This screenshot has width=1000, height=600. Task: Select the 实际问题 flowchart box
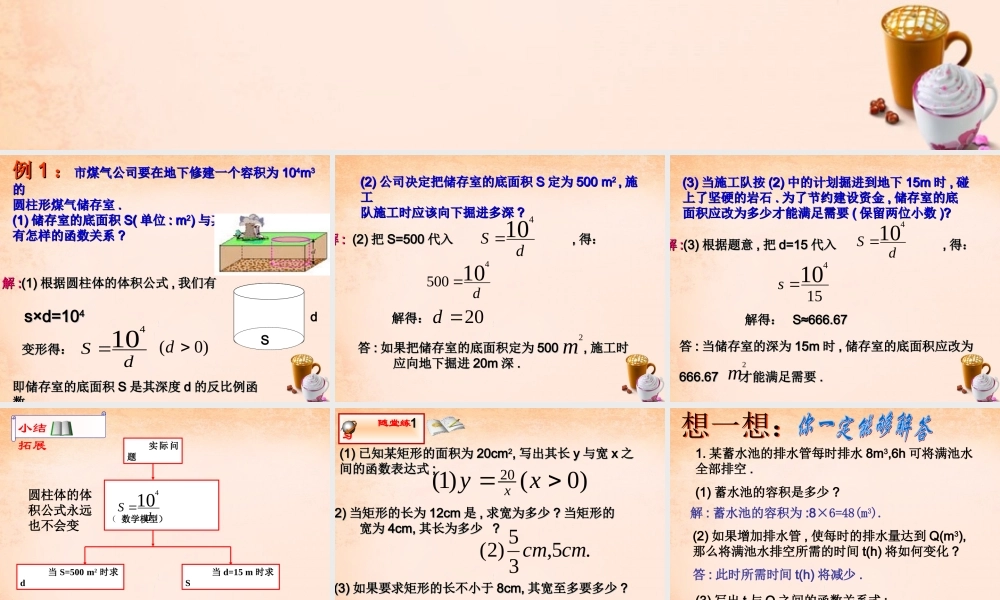pyautogui.click(x=153, y=451)
